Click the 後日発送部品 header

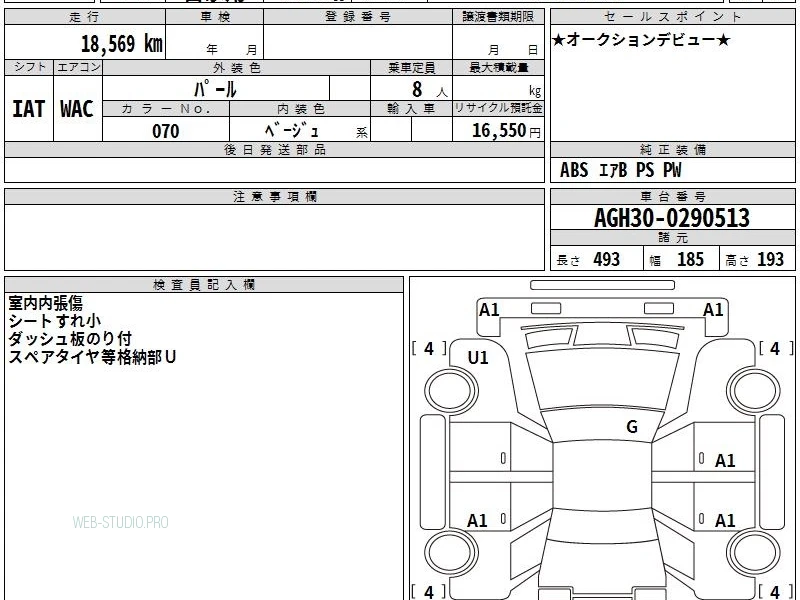point(274,150)
